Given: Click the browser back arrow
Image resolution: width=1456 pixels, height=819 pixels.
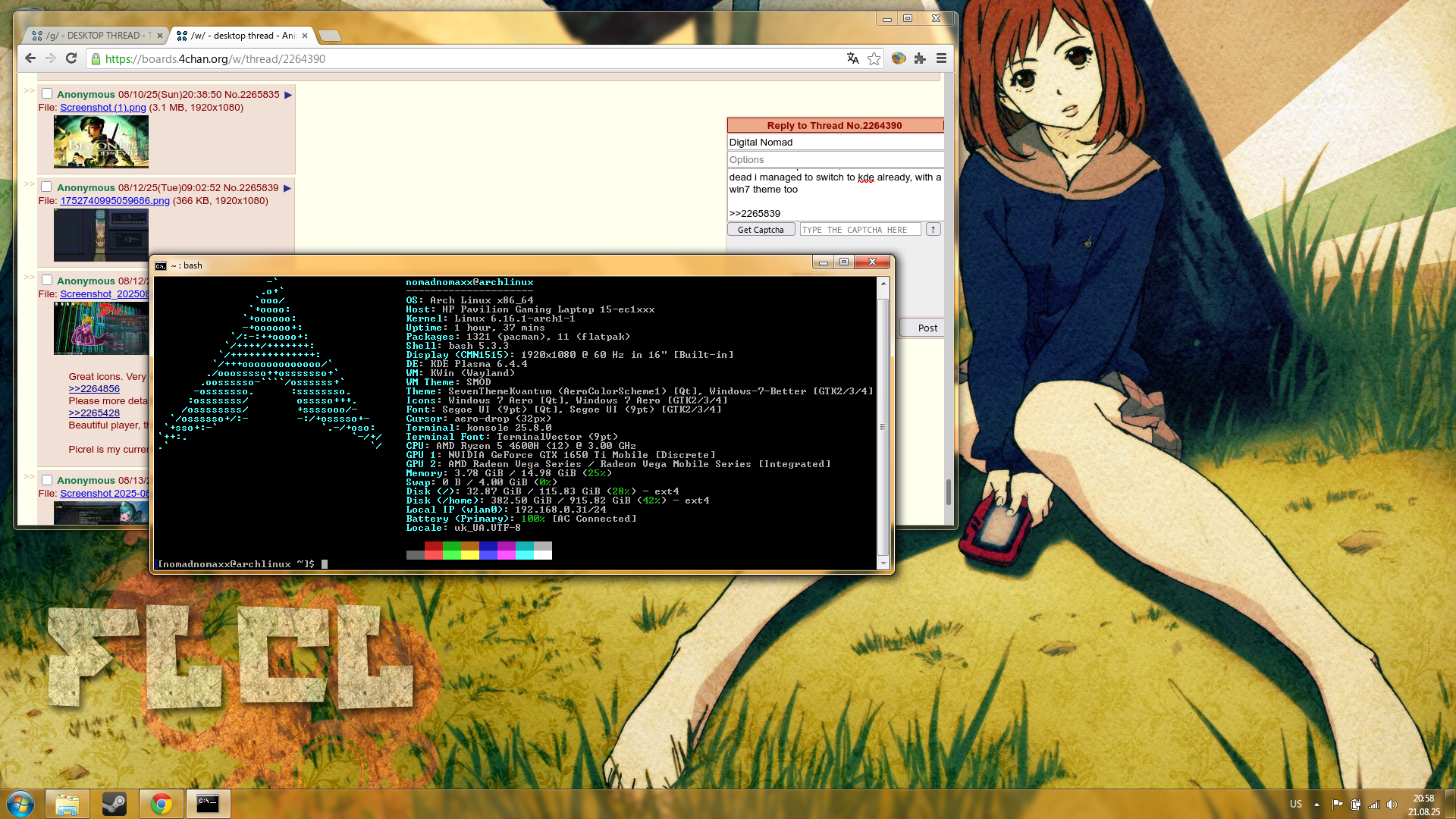Looking at the screenshot, I should [x=30, y=58].
